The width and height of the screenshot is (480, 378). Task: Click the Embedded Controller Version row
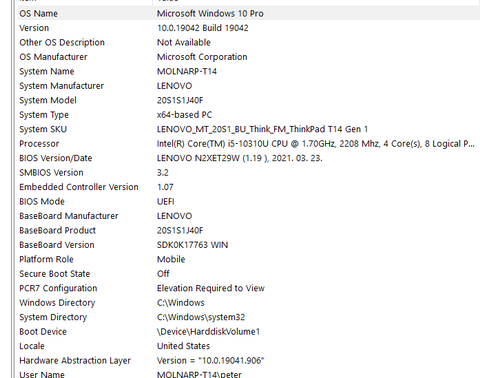pos(249,187)
